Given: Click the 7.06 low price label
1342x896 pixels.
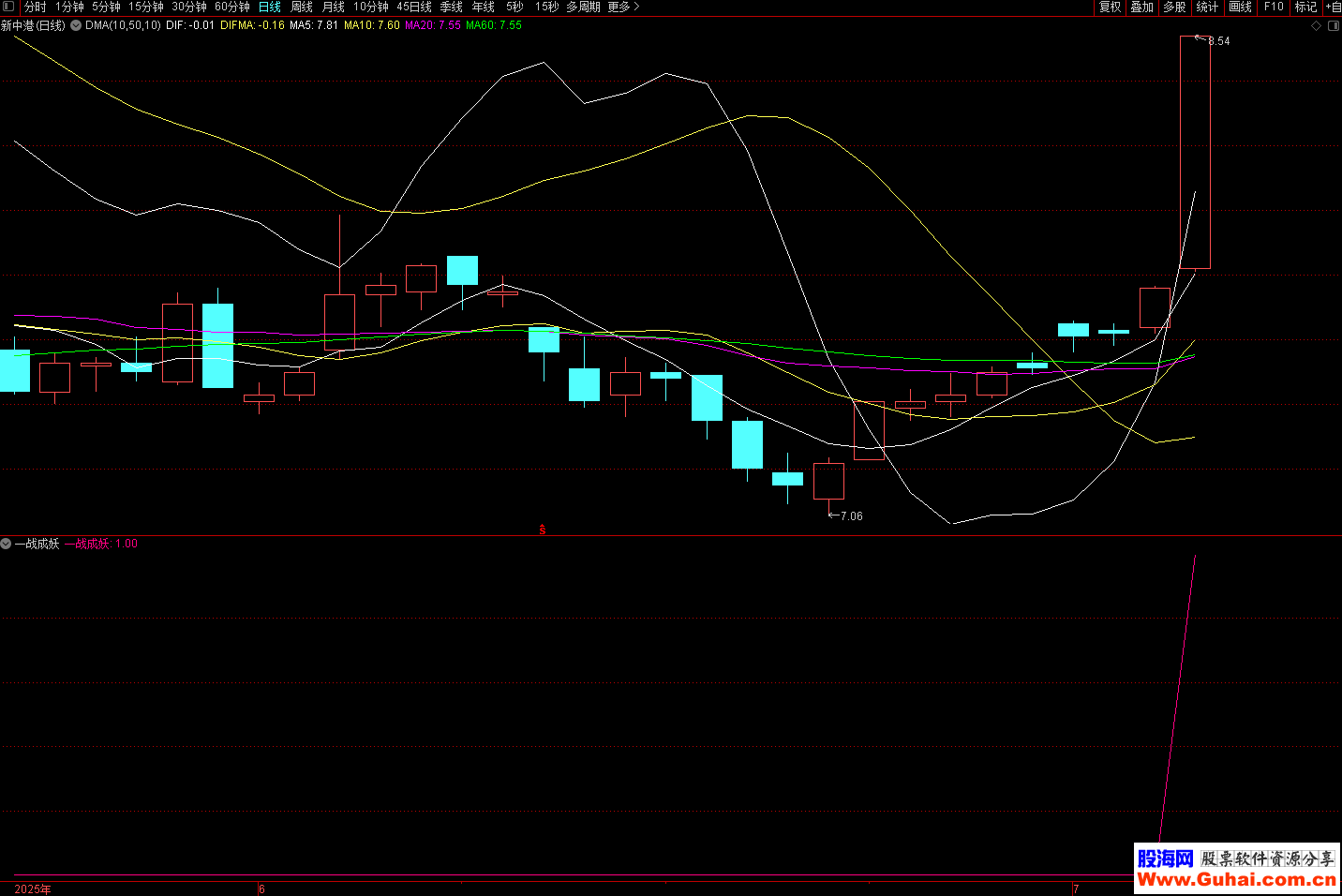Looking at the screenshot, I should (852, 516).
